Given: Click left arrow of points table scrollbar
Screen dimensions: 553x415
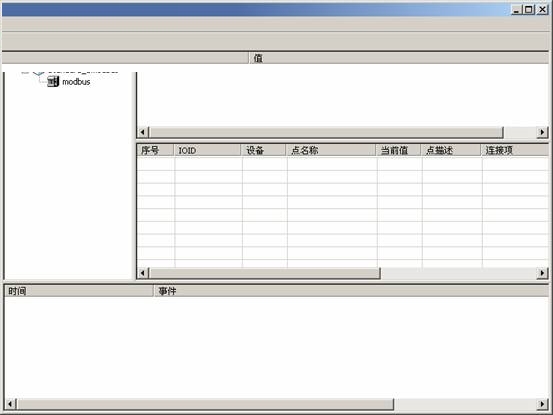Looking at the screenshot, I should [143, 273].
